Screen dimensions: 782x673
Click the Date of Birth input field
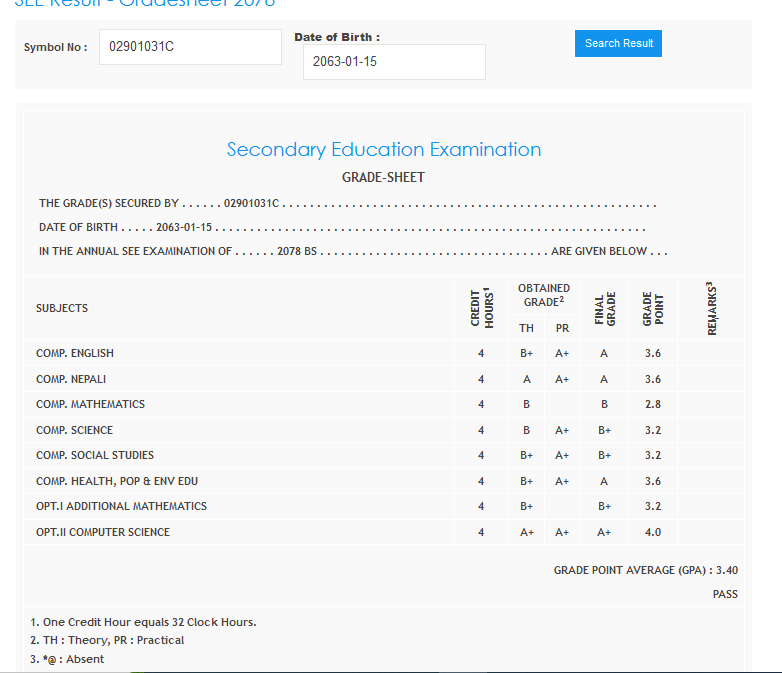[394, 62]
